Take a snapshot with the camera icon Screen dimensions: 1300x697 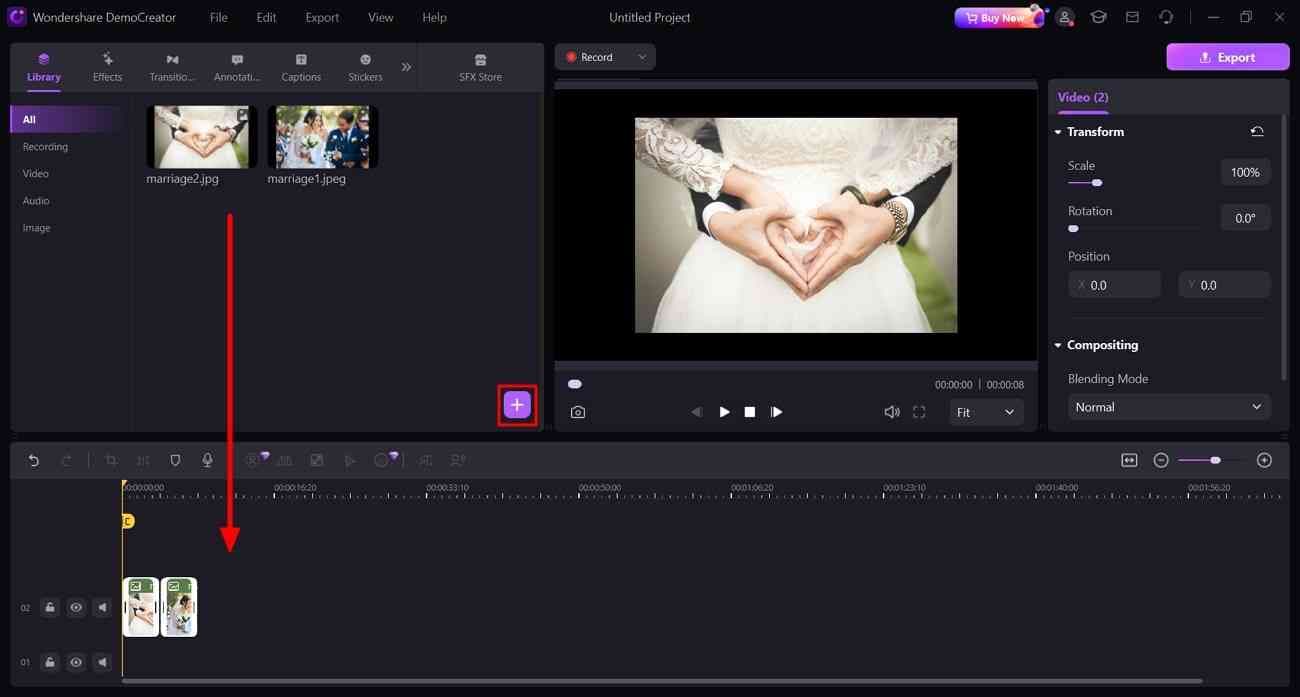(578, 412)
